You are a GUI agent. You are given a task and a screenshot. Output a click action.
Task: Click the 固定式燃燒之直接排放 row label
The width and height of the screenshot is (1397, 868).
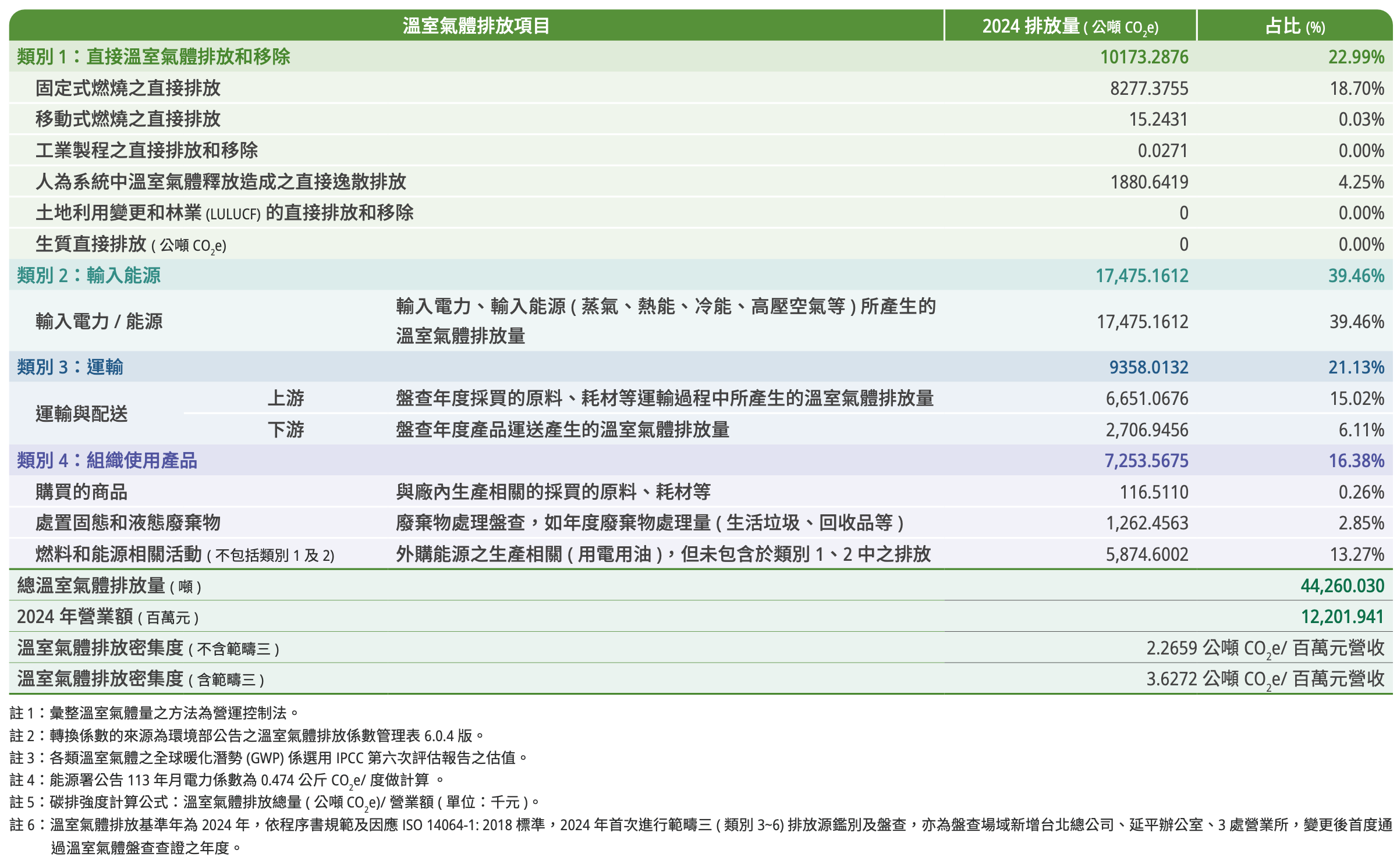click(128, 88)
